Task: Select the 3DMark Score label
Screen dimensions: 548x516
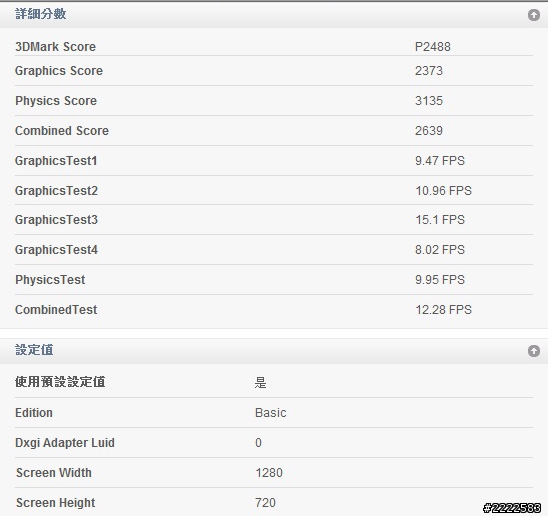Action: click(x=55, y=47)
